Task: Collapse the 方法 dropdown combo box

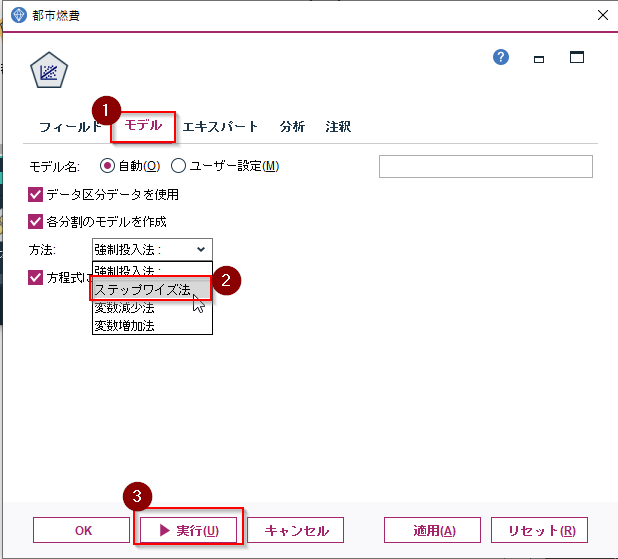Action: (152, 249)
